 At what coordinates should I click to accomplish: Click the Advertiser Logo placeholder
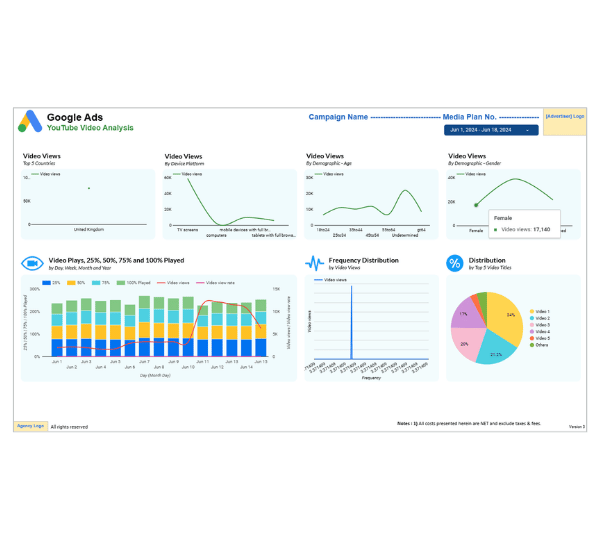pos(564,122)
